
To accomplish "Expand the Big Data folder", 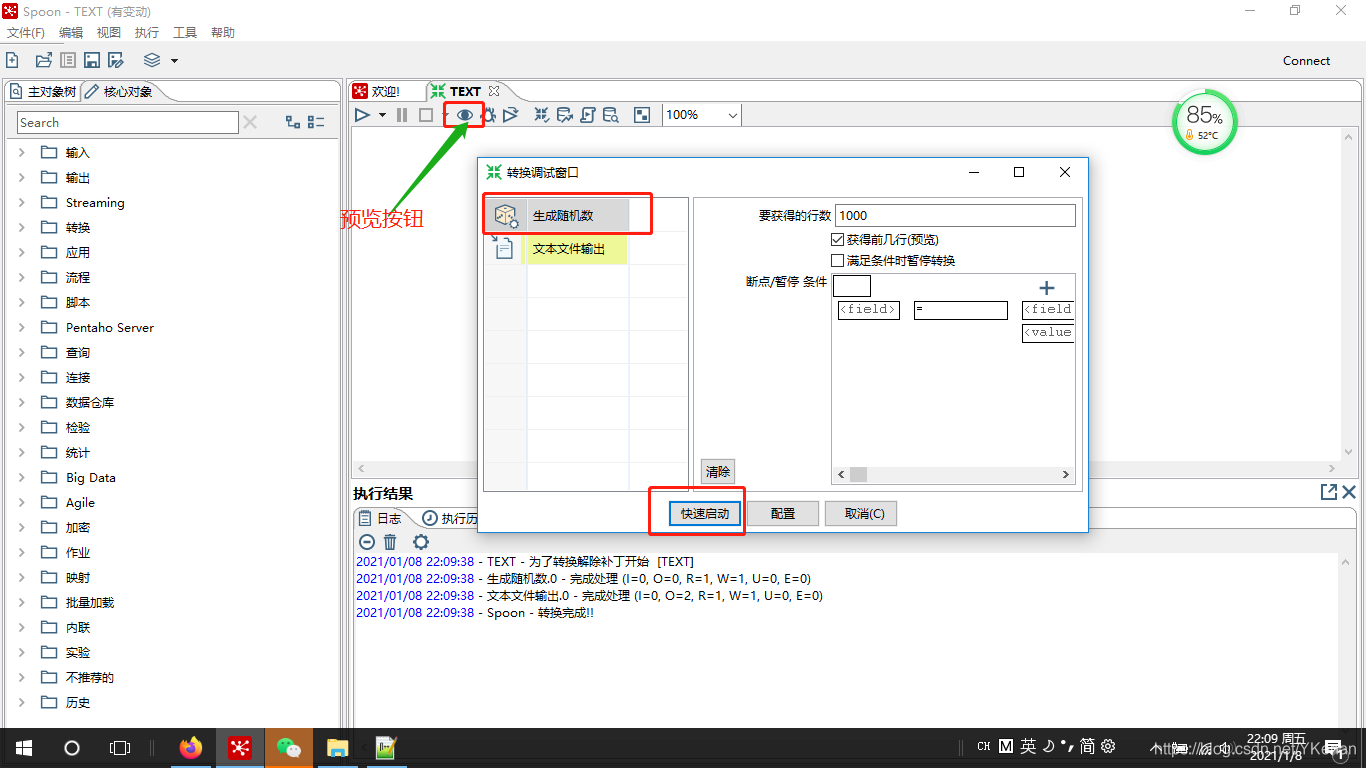I will pyautogui.click(x=22, y=477).
